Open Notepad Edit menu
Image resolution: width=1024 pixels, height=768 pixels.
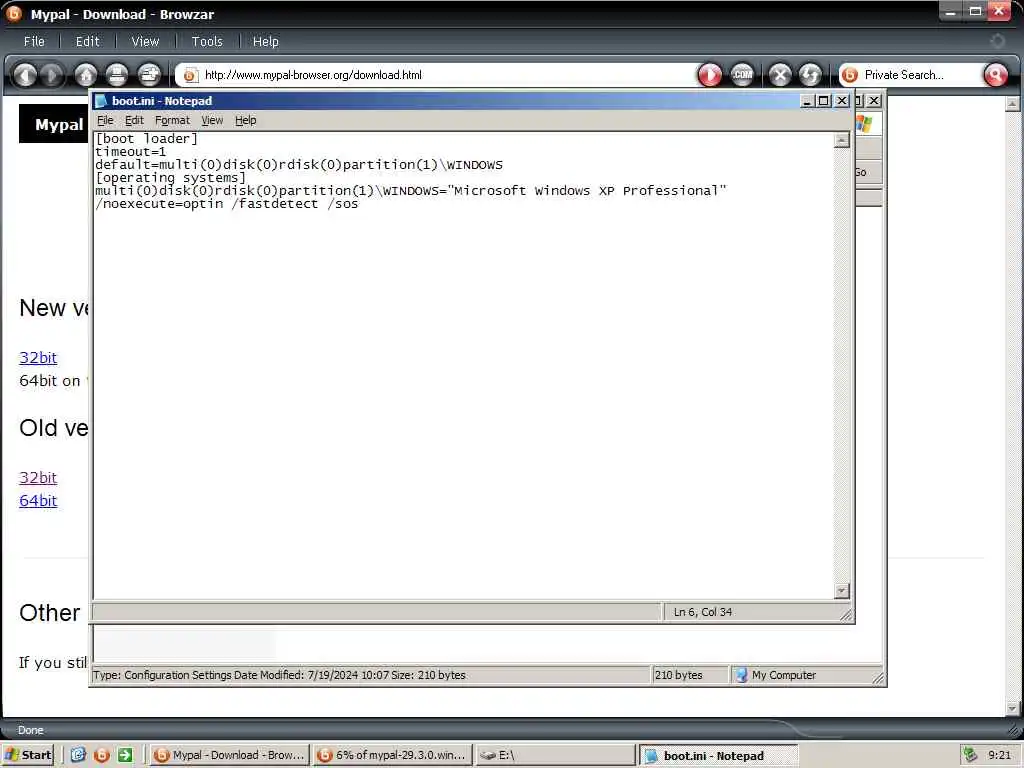pyautogui.click(x=134, y=120)
